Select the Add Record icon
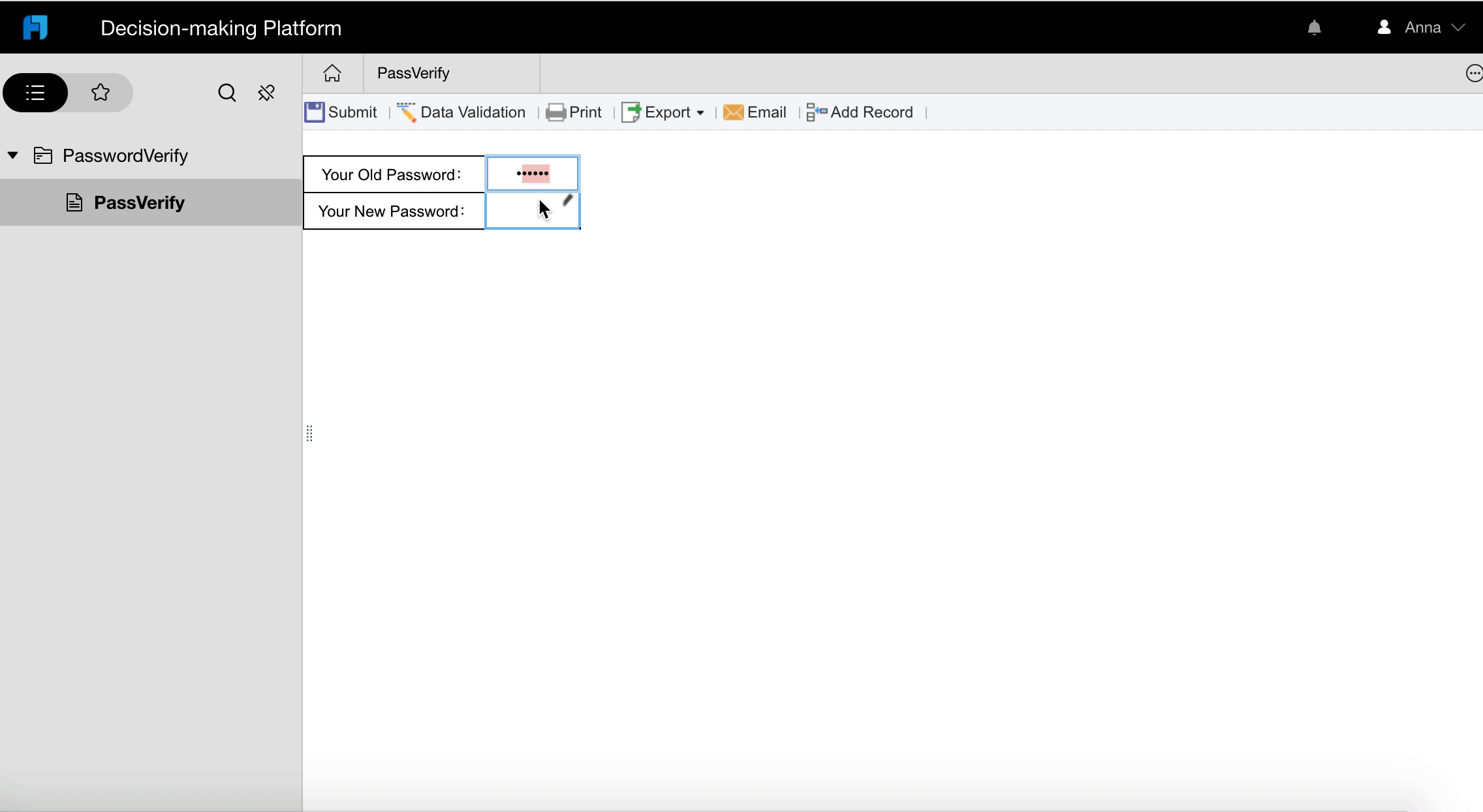The image size is (1483, 812). pos(815,112)
